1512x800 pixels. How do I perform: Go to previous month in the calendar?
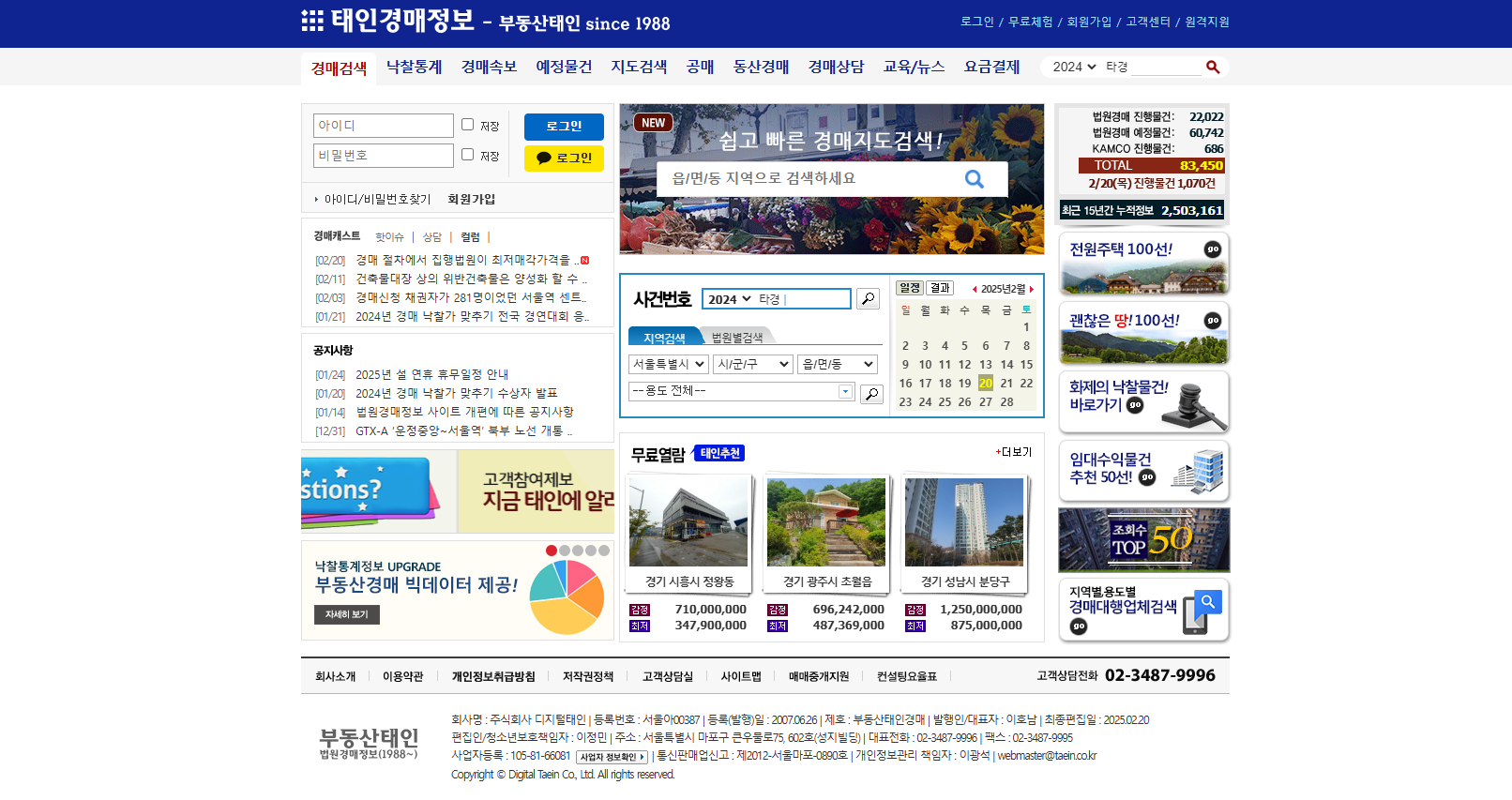[975, 289]
